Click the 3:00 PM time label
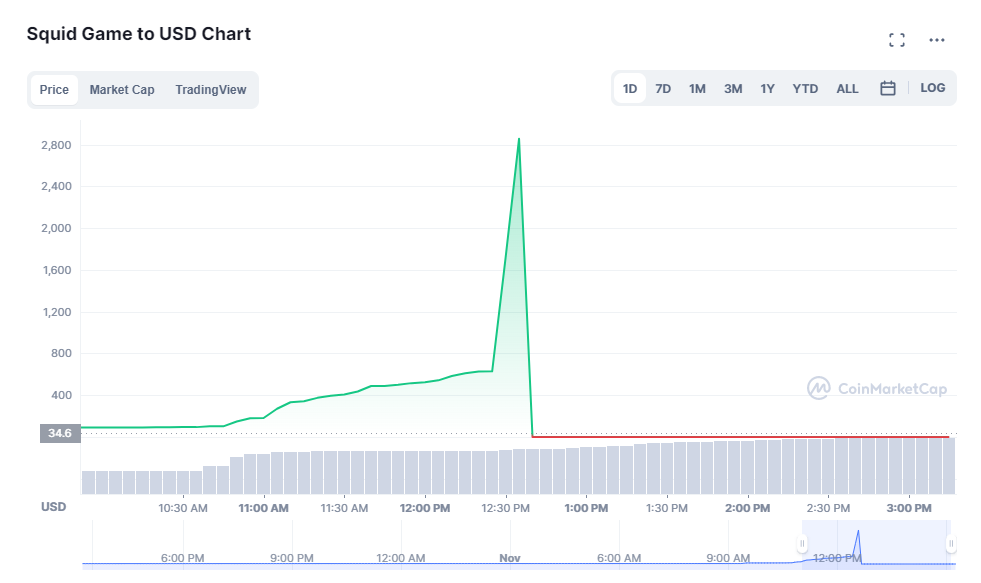The width and height of the screenshot is (981, 583). click(909, 508)
